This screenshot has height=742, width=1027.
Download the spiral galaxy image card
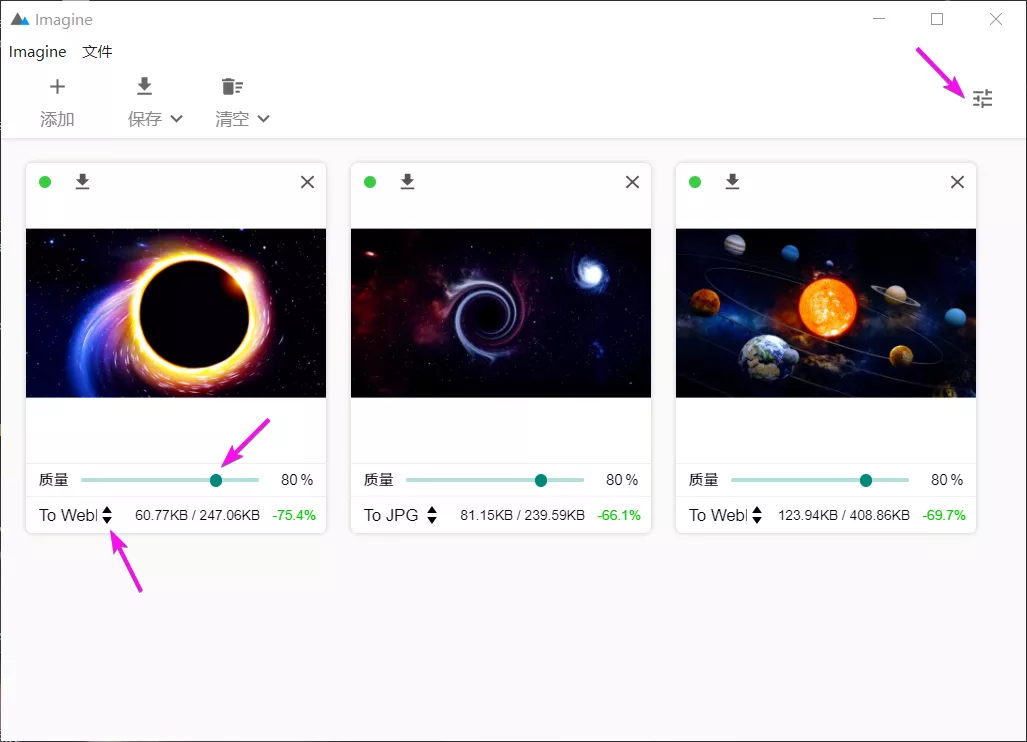tap(407, 181)
